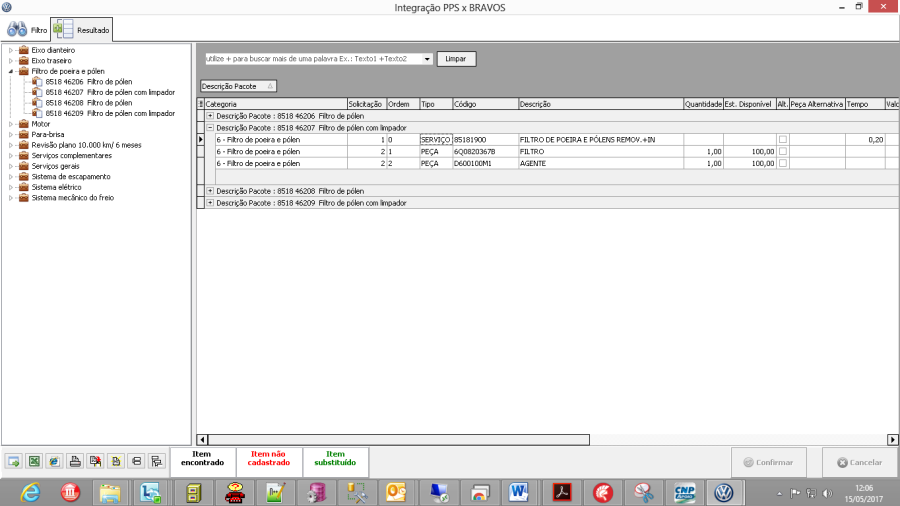Tick the Alt. checkbox in the SERVIÇO row
Viewport: 900px width, 506px height.
782,139
